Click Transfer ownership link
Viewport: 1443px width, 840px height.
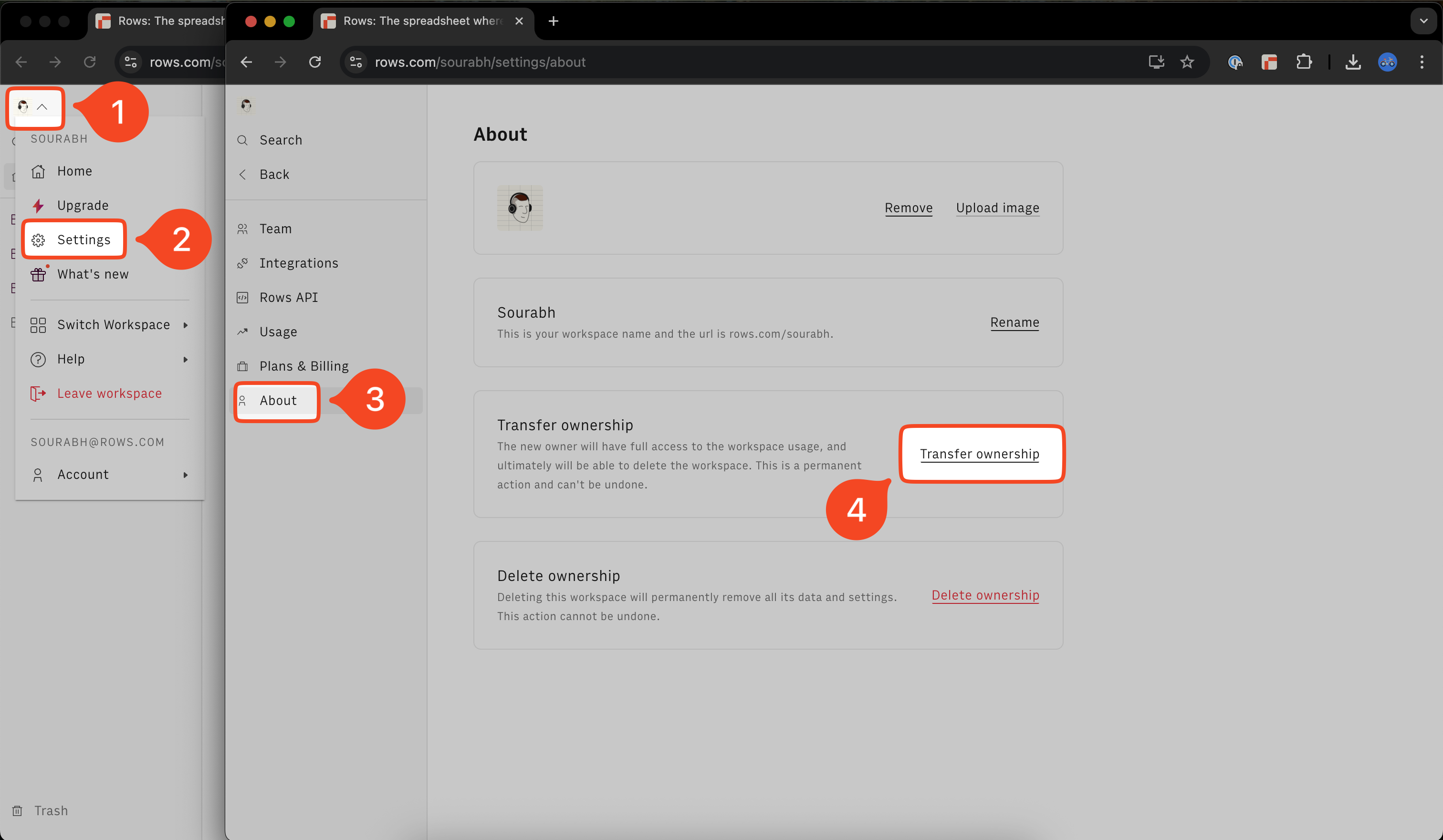(980, 454)
